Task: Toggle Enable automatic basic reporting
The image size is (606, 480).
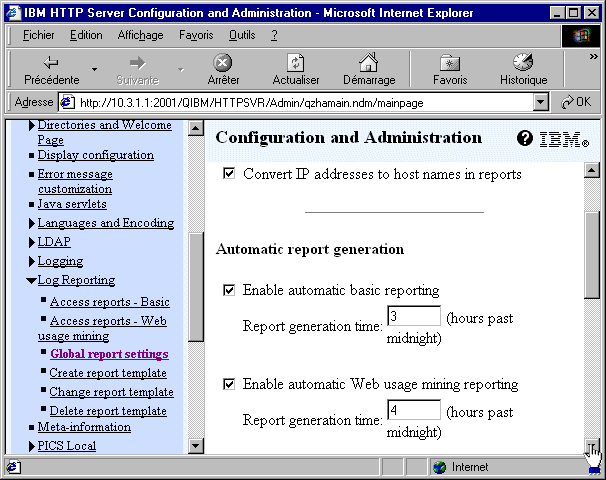Action: [x=229, y=290]
